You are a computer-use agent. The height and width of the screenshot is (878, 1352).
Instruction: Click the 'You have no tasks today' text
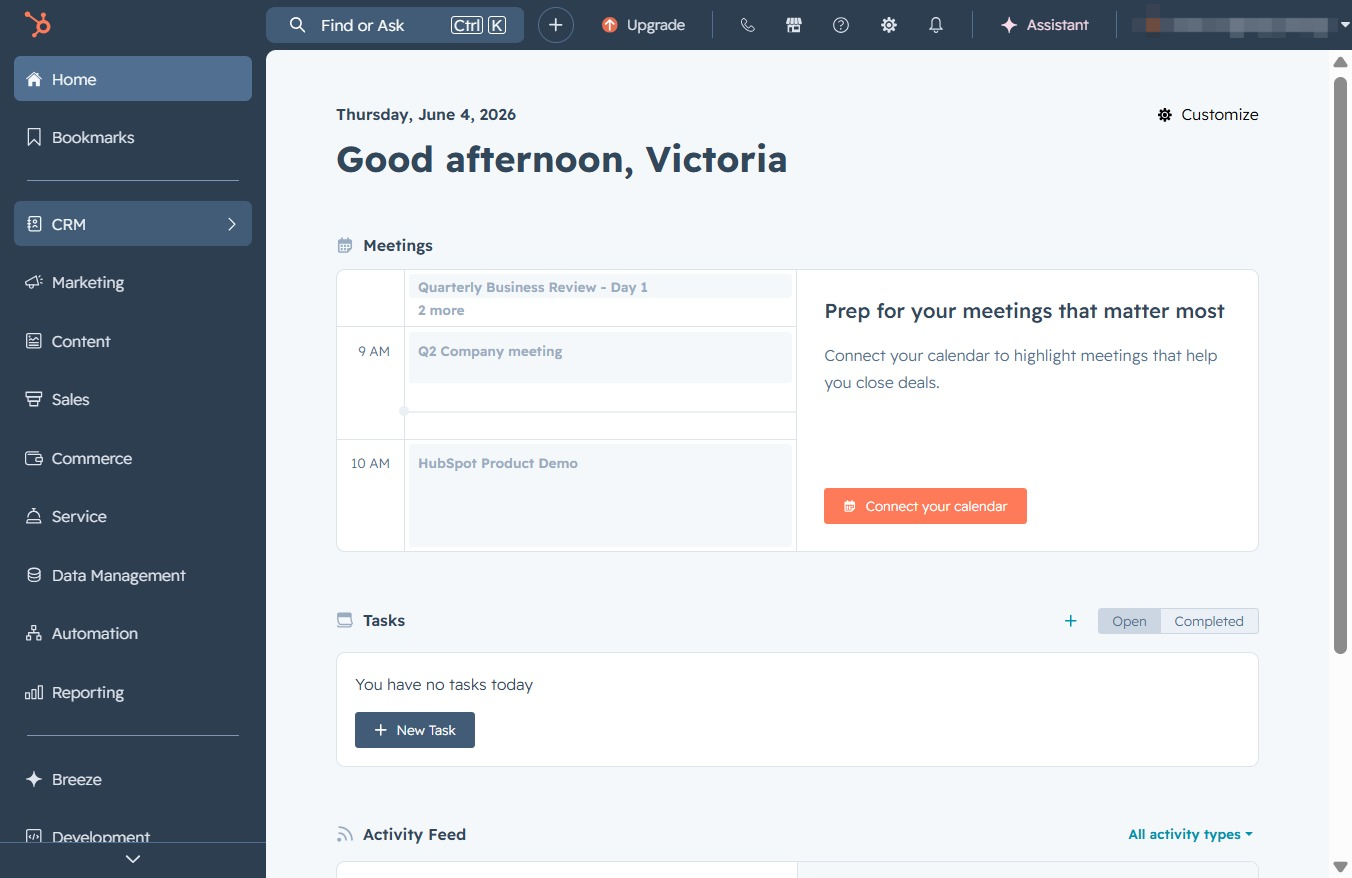444,685
